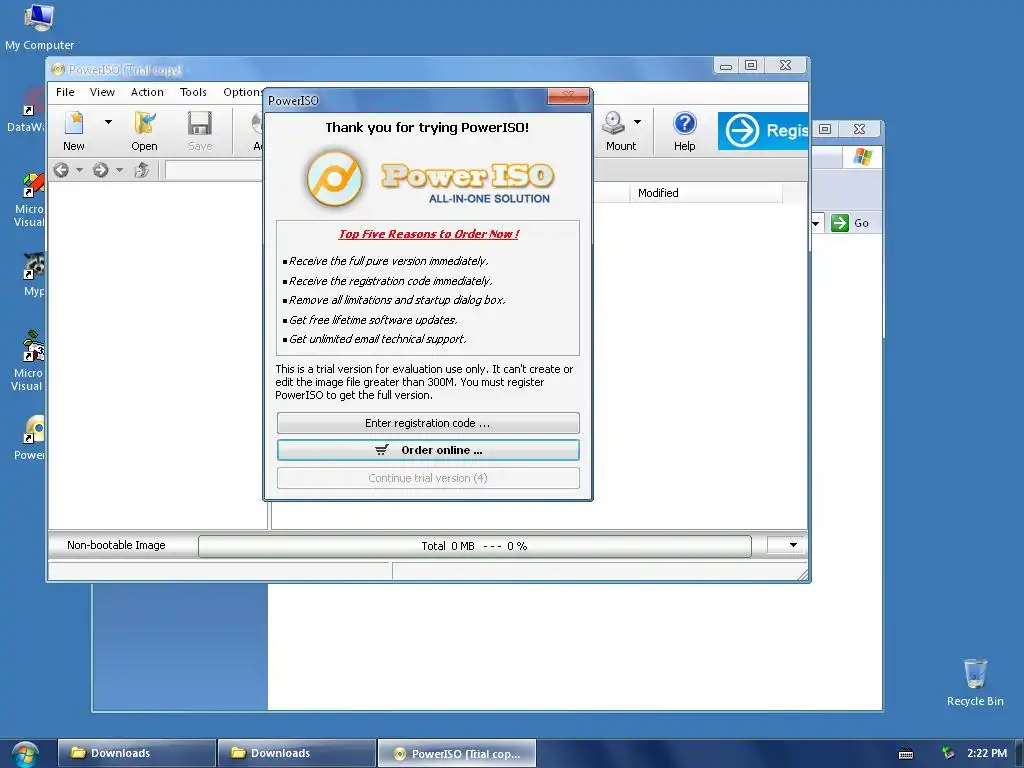Click the Non-bootable Image status label
1024x768 pixels.
(x=116, y=545)
